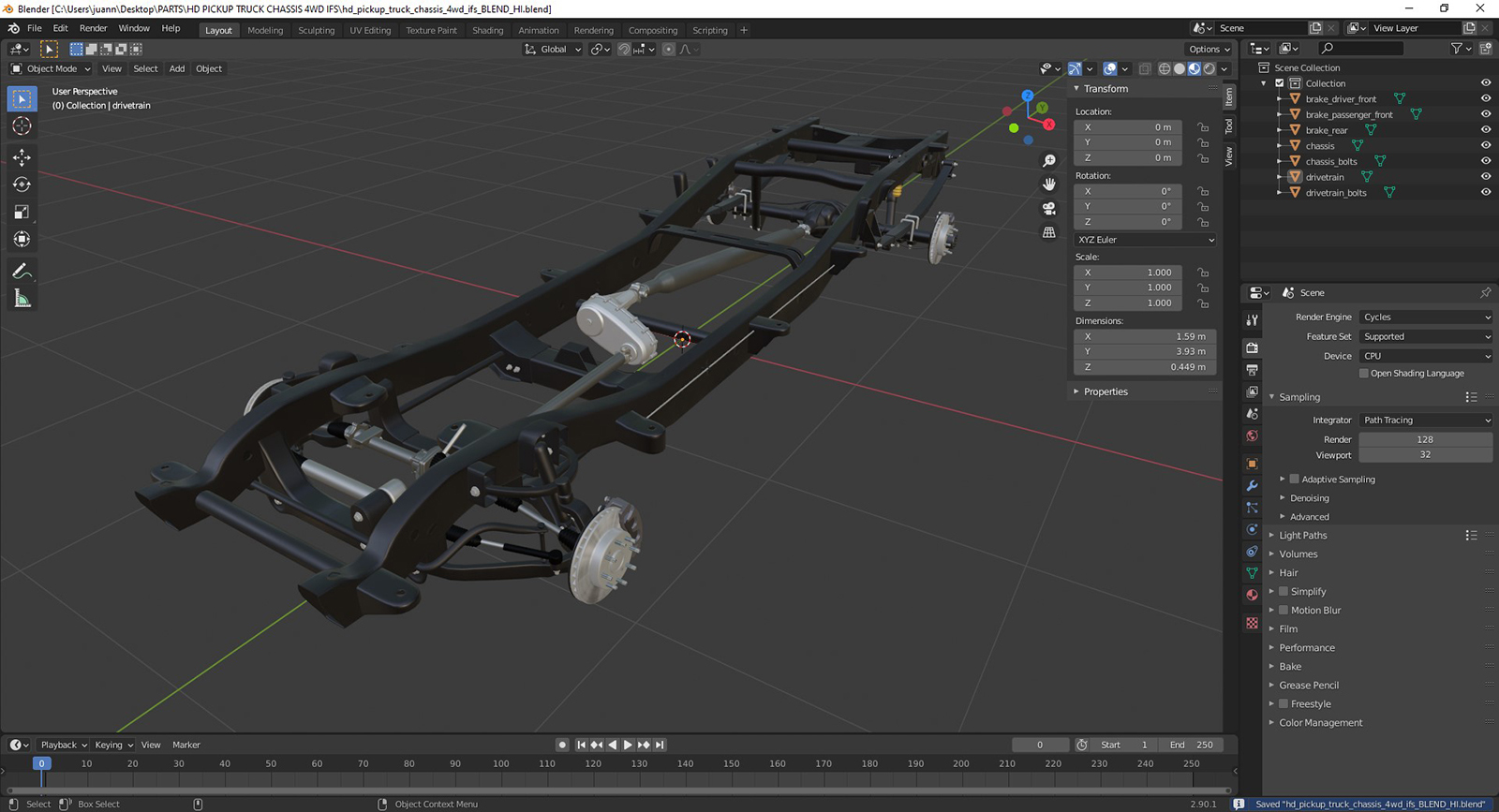Screen dimensions: 1499x812
Task: Activate the Scale tool
Action: [22, 212]
